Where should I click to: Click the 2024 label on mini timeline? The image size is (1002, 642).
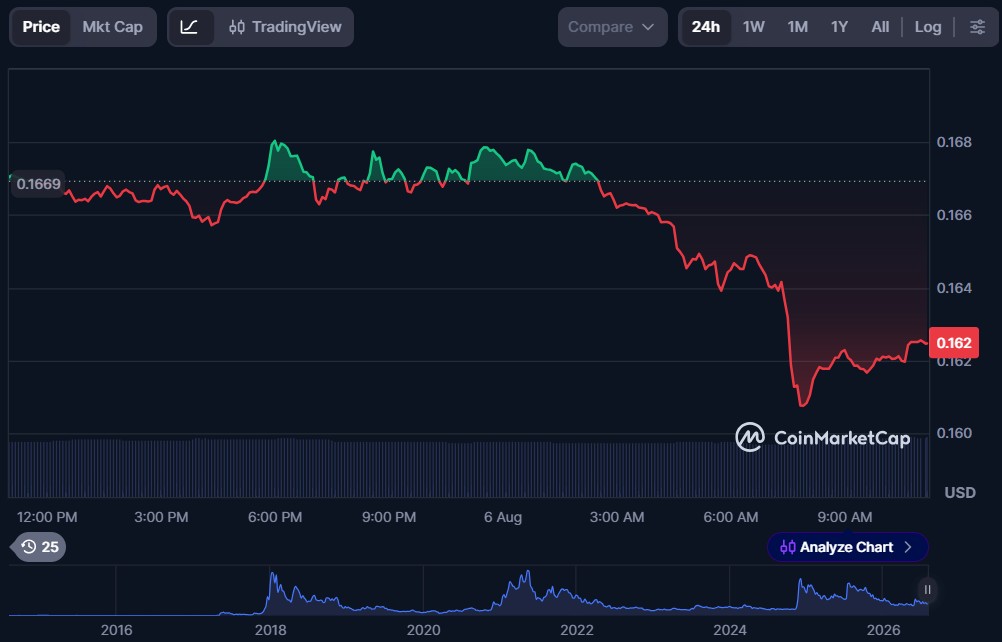click(x=730, y=631)
